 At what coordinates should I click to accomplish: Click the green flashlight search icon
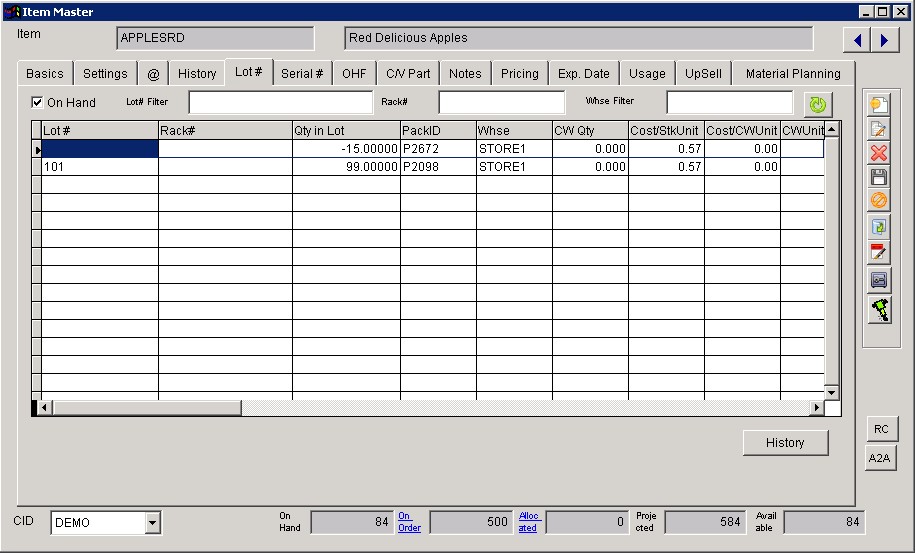coord(879,310)
